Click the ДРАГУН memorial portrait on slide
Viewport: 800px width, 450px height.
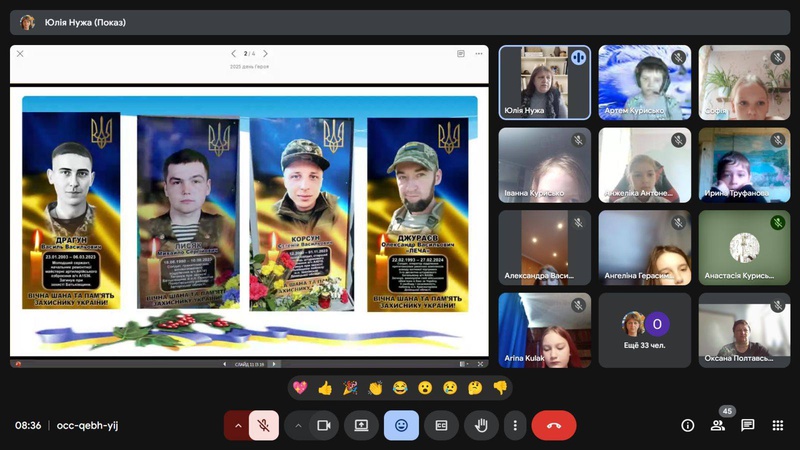pyautogui.click(x=71, y=210)
